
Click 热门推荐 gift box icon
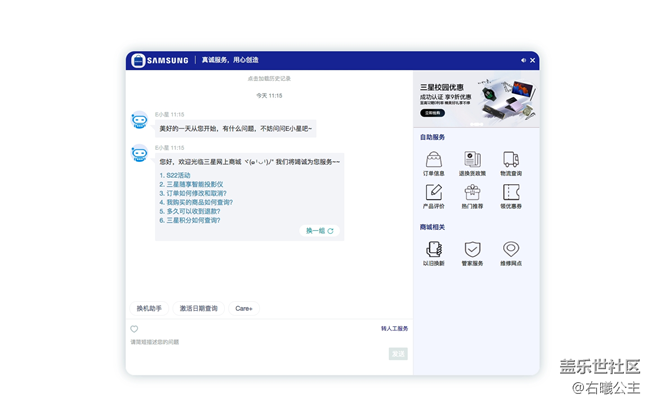tap(472, 193)
